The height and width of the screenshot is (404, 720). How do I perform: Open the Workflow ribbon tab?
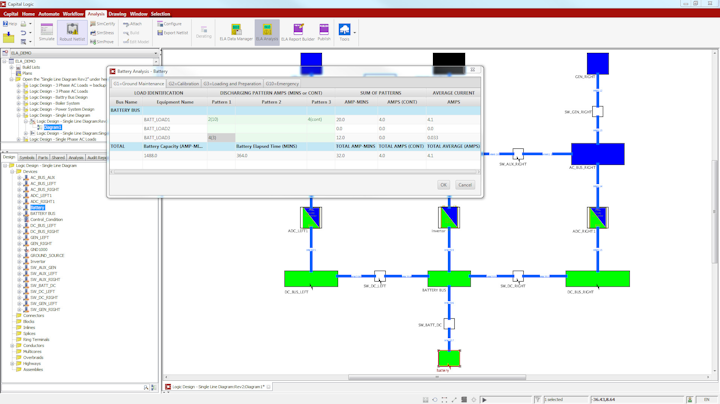pyautogui.click(x=73, y=14)
